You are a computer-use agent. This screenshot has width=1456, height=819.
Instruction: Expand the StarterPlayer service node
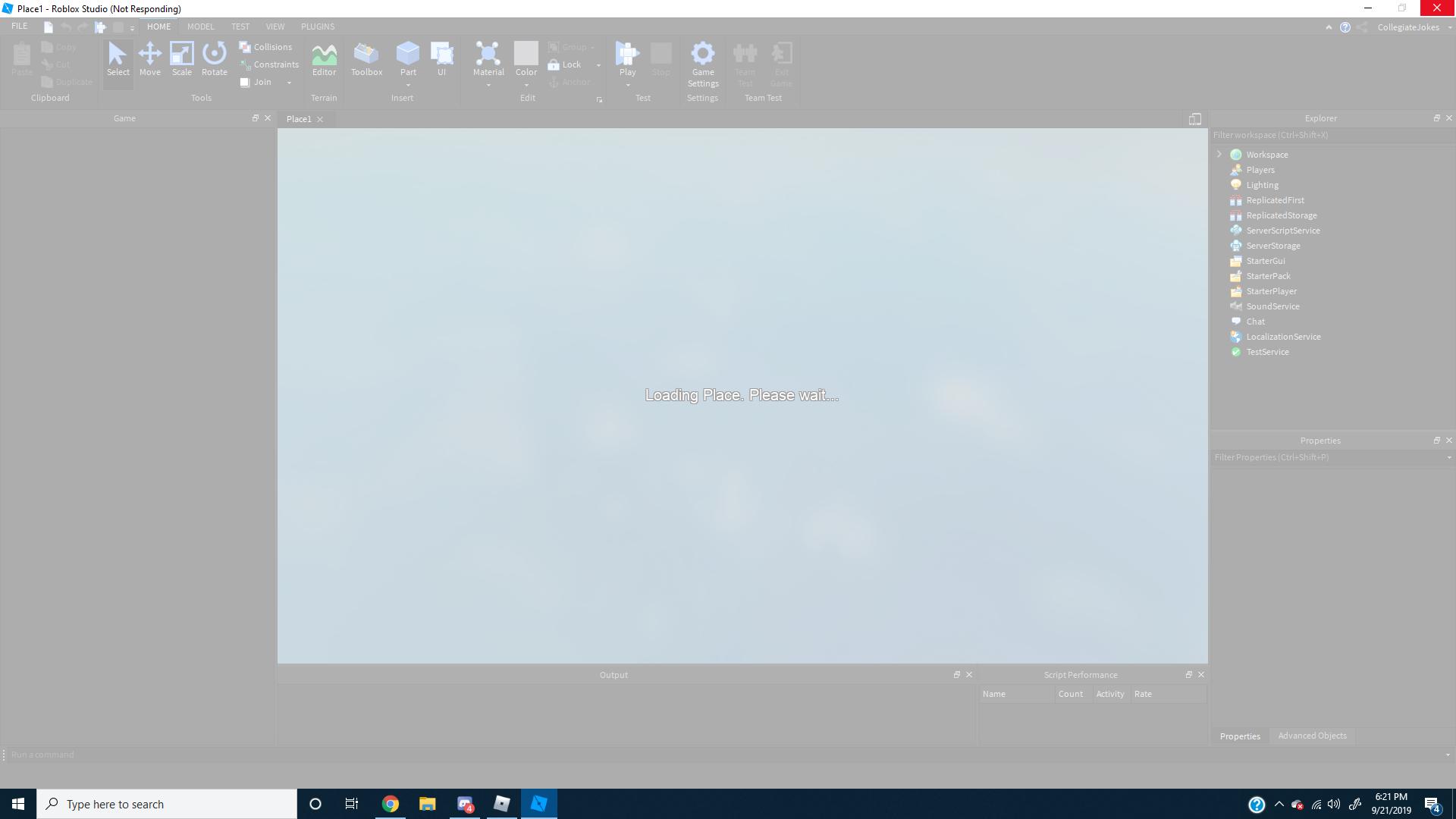coord(1220,291)
